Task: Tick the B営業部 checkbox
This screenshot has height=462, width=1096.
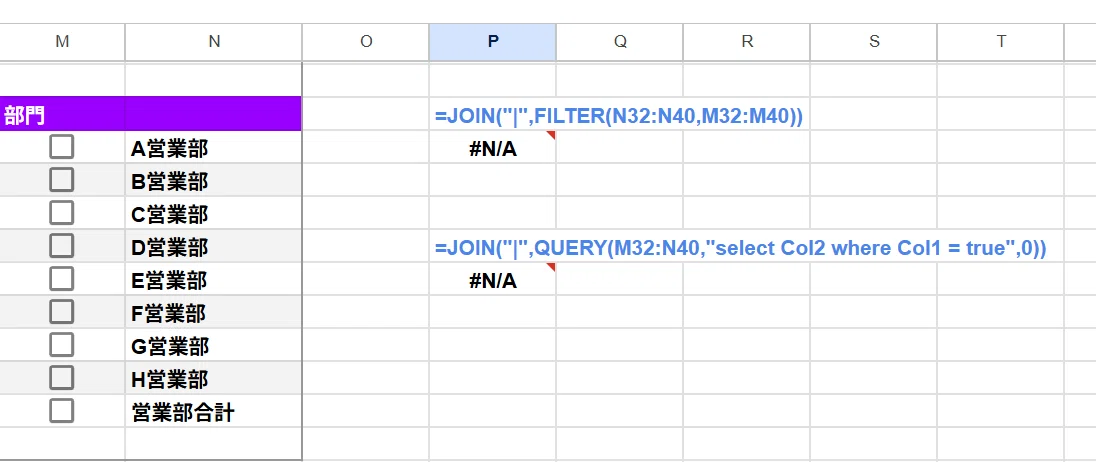Action: click(x=62, y=180)
